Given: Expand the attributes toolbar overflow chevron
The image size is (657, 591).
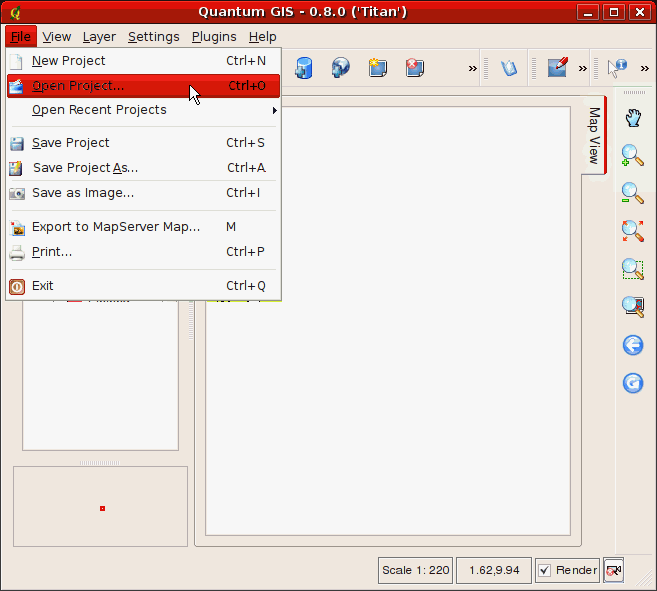Looking at the screenshot, I should pos(644,68).
